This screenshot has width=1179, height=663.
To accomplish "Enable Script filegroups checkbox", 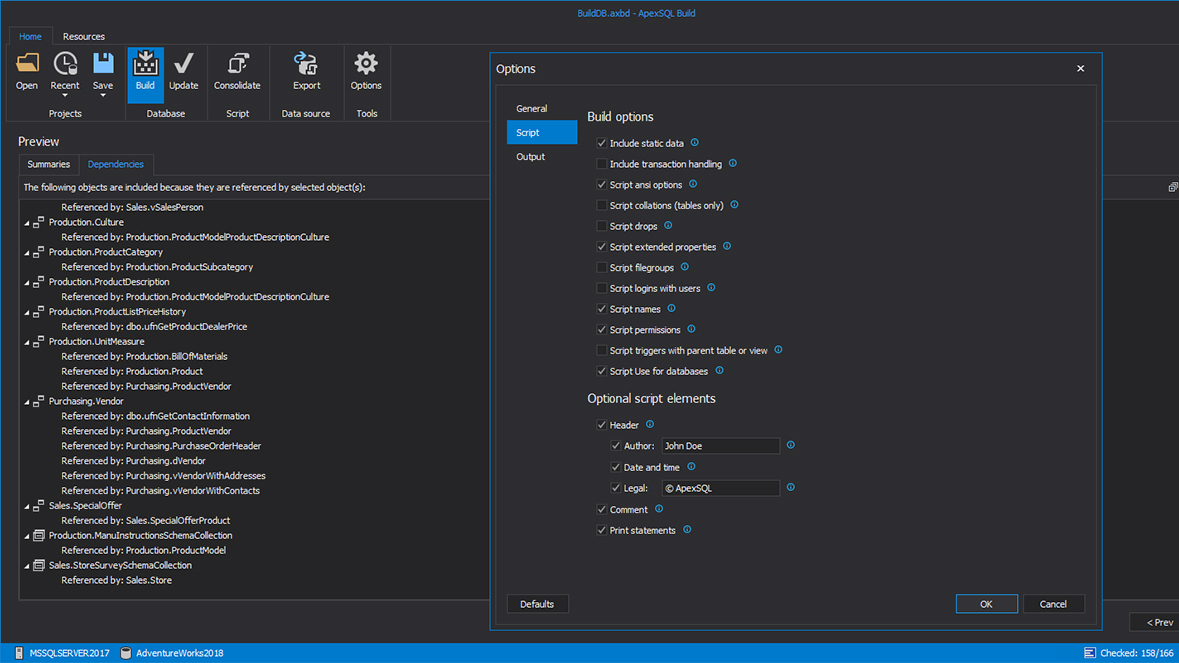I will point(602,267).
